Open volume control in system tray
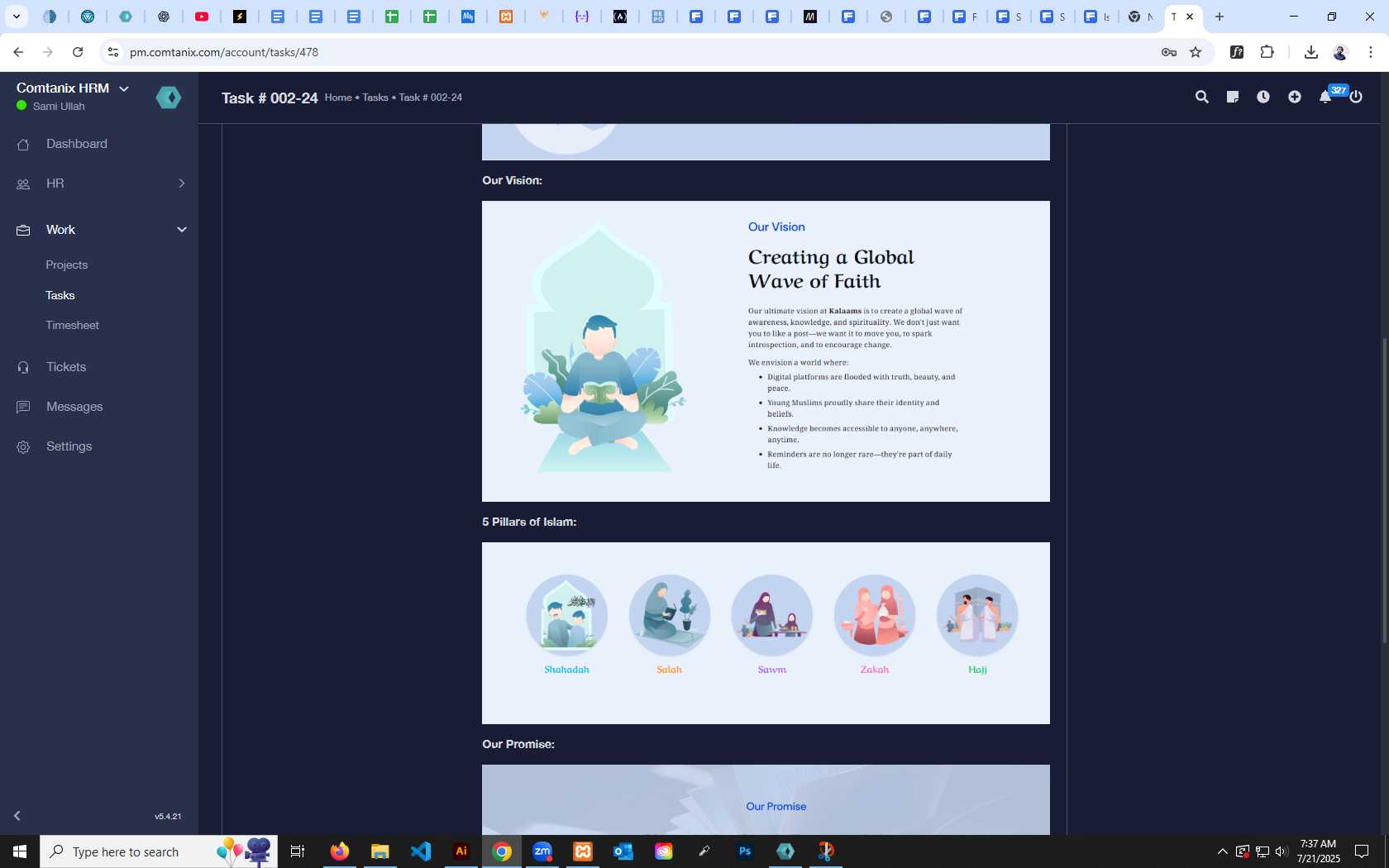This screenshot has width=1389, height=868. coord(1282,851)
